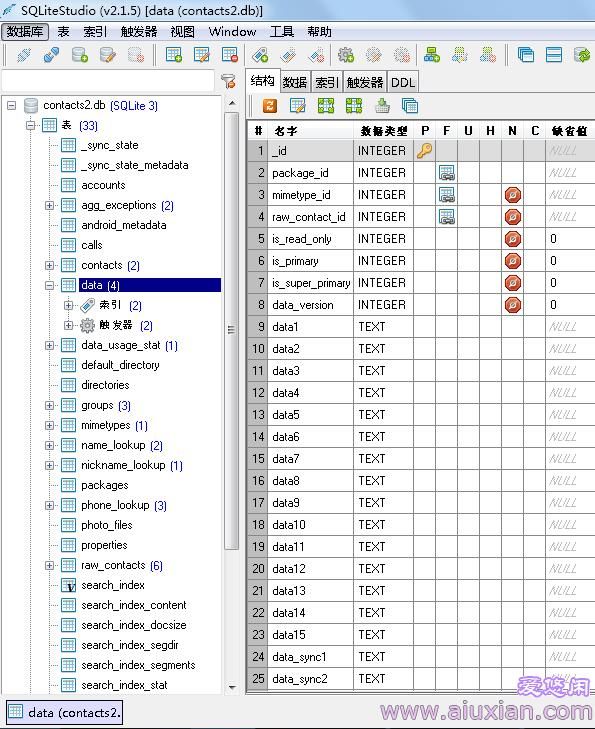Click the 数据类型 column header
Viewport: 595px width, 729px height.
384,131
